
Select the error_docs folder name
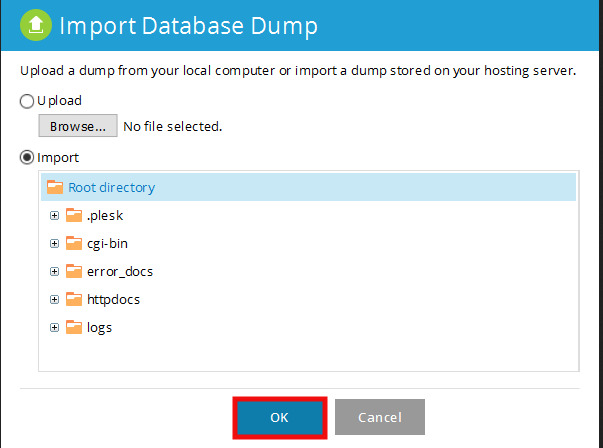click(x=120, y=272)
